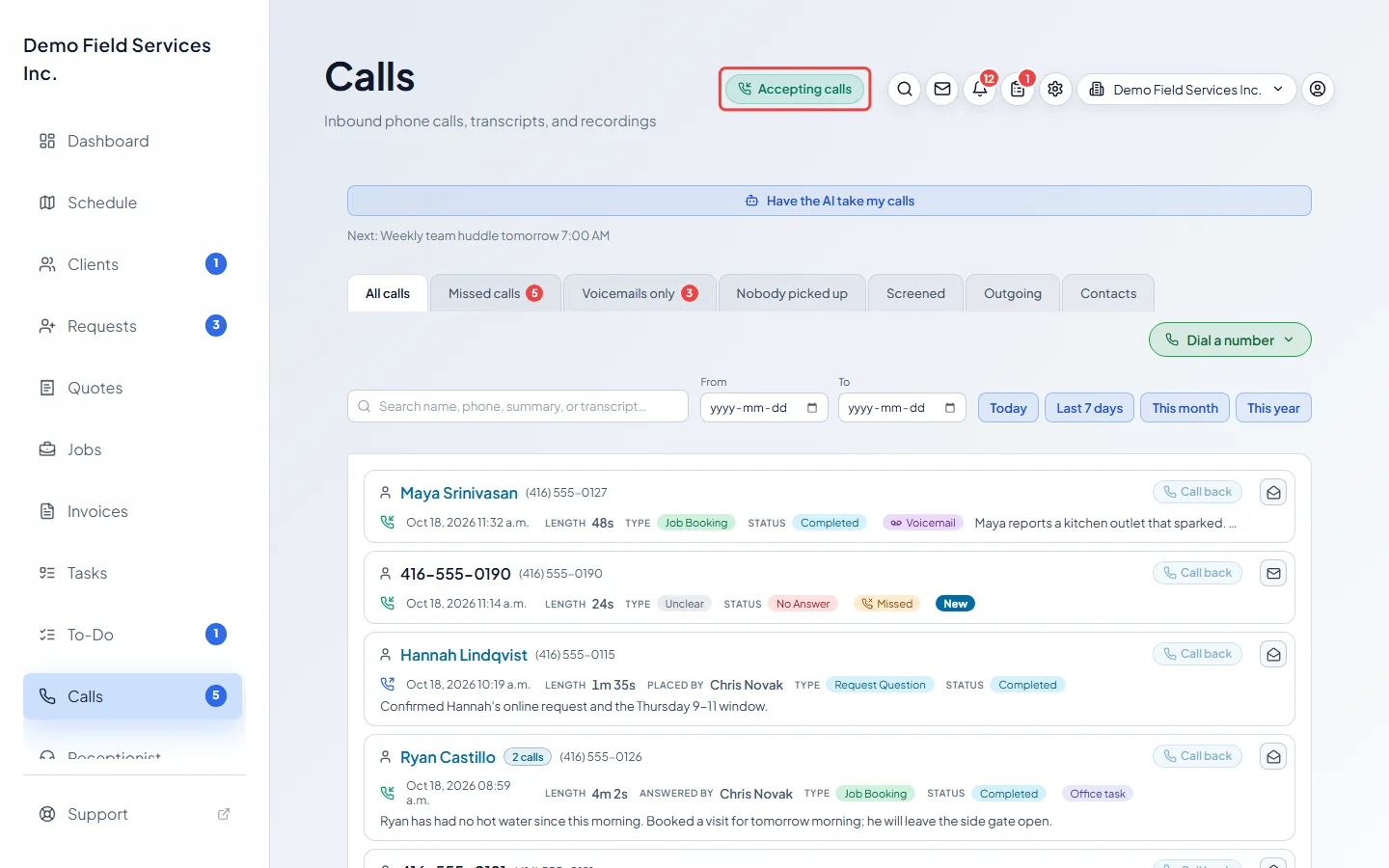Open the settings gear icon
This screenshot has width=1389, height=868.
[1055, 89]
